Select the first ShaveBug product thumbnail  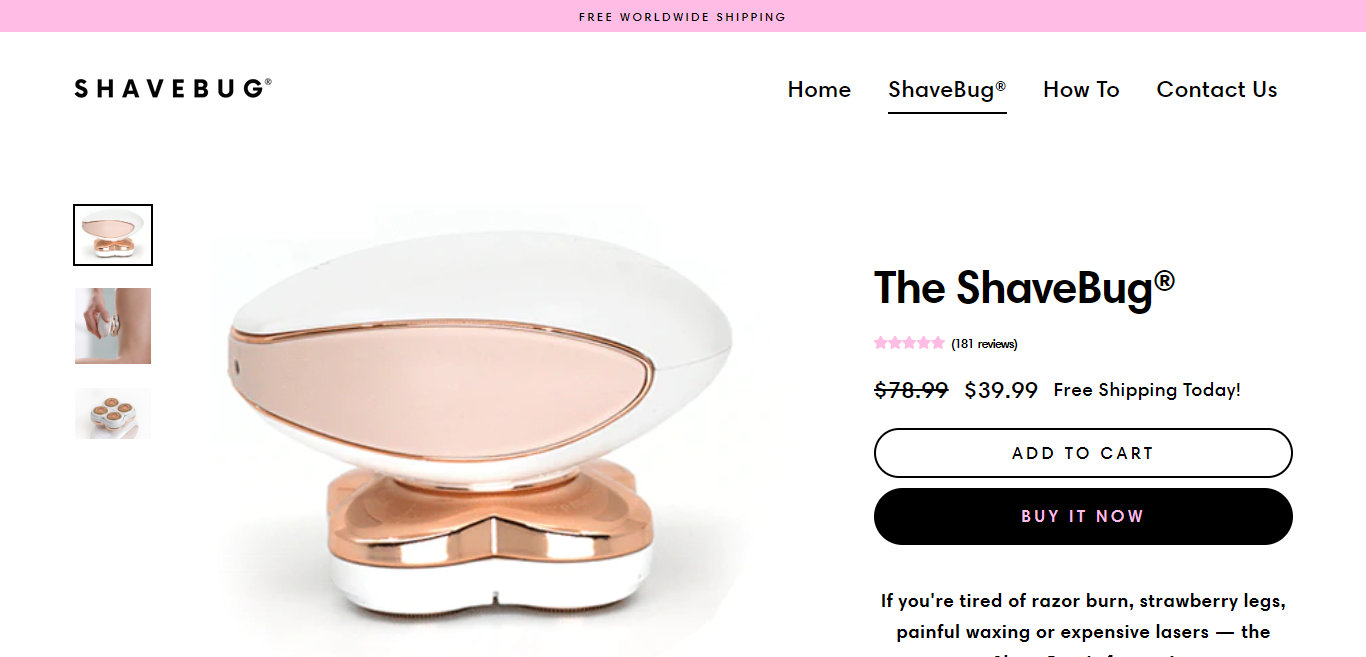coord(113,235)
